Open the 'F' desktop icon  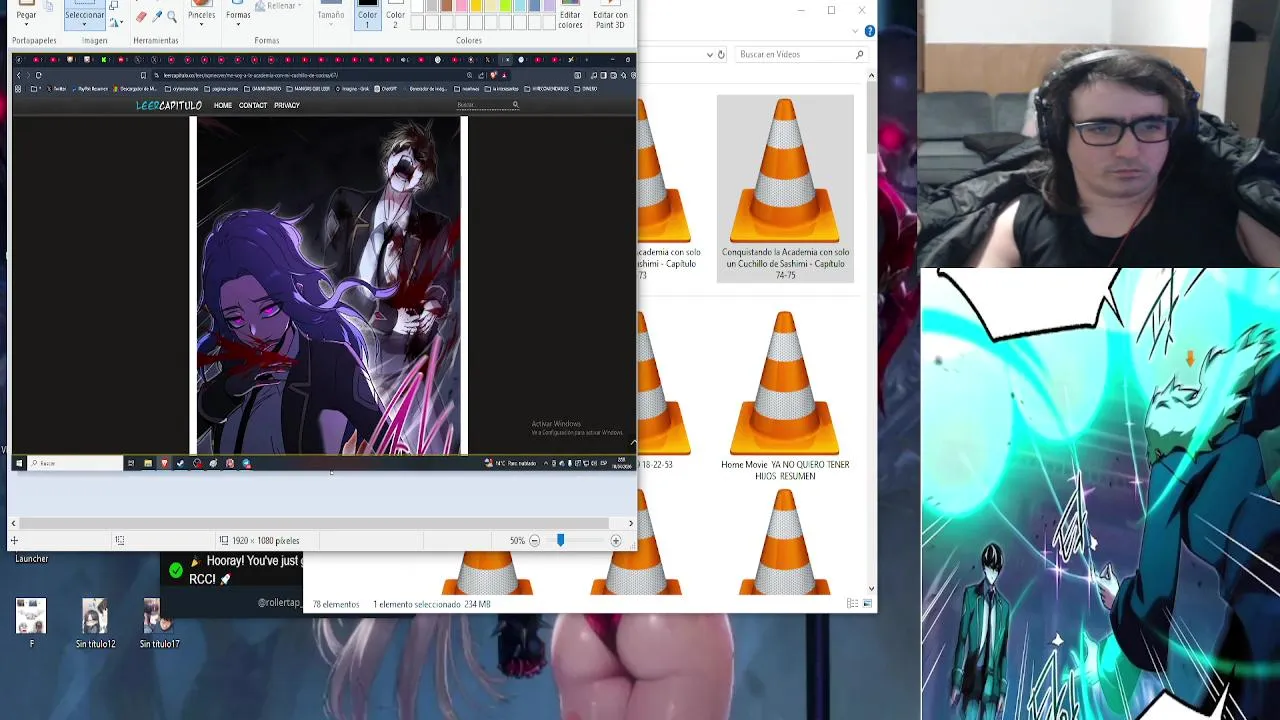(x=31, y=624)
